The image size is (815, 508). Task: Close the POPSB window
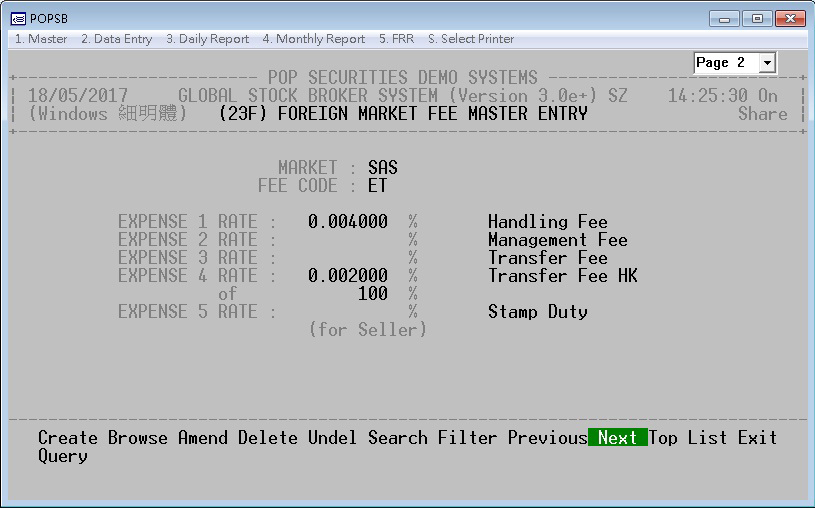pyautogui.click(x=790, y=19)
